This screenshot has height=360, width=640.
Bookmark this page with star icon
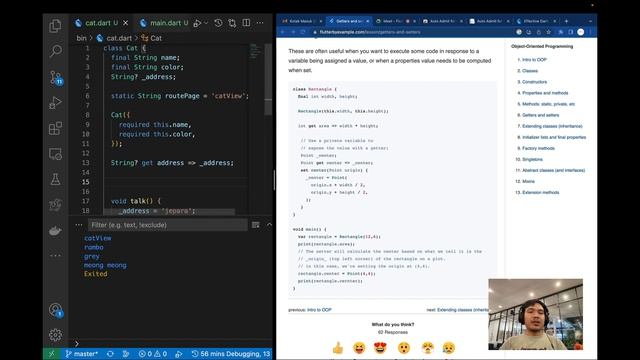pyautogui.click(x=549, y=32)
